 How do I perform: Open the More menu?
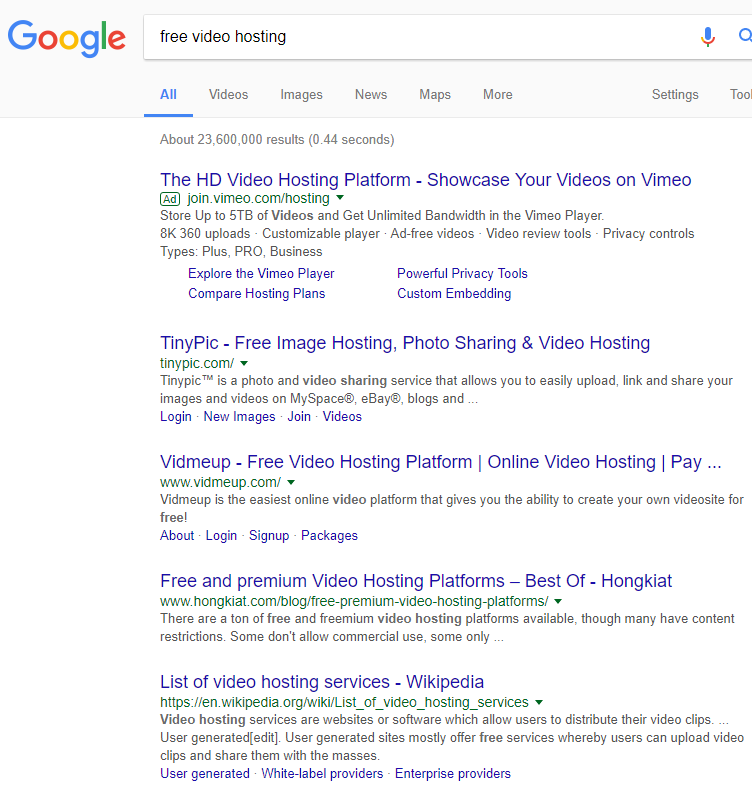pyautogui.click(x=498, y=95)
